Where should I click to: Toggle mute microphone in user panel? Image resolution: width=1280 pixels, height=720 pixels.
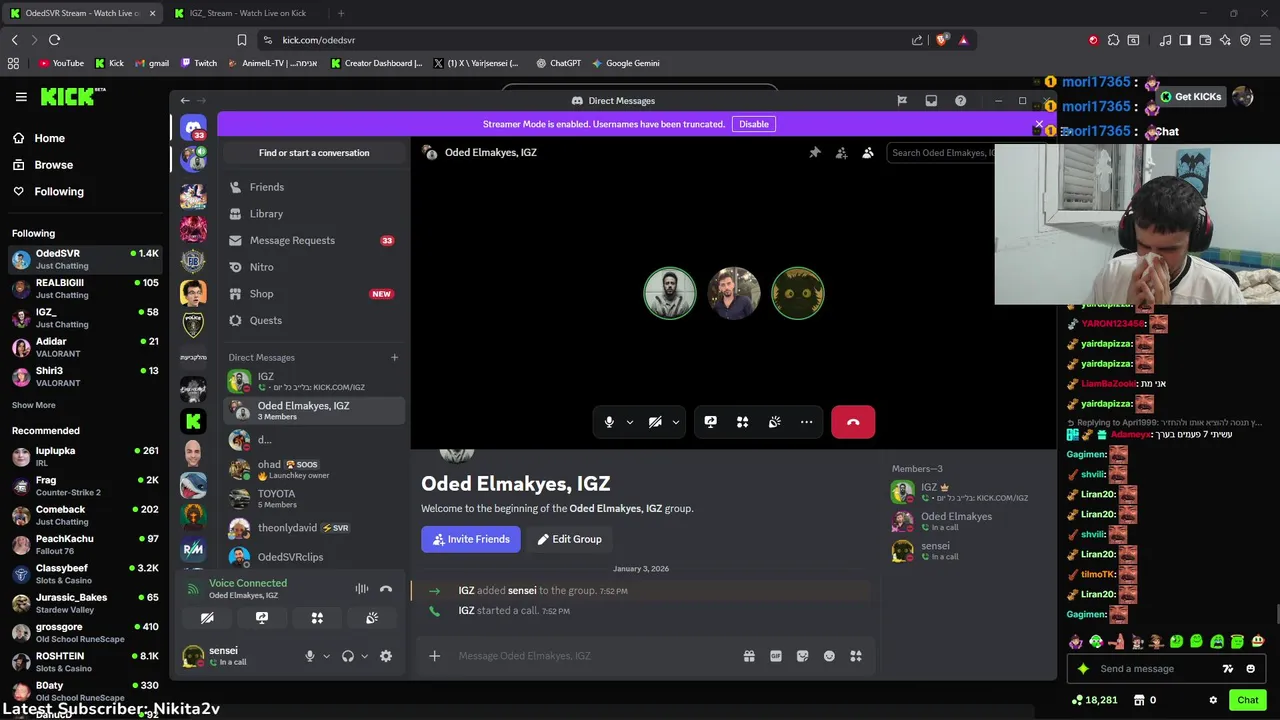click(x=310, y=656)
